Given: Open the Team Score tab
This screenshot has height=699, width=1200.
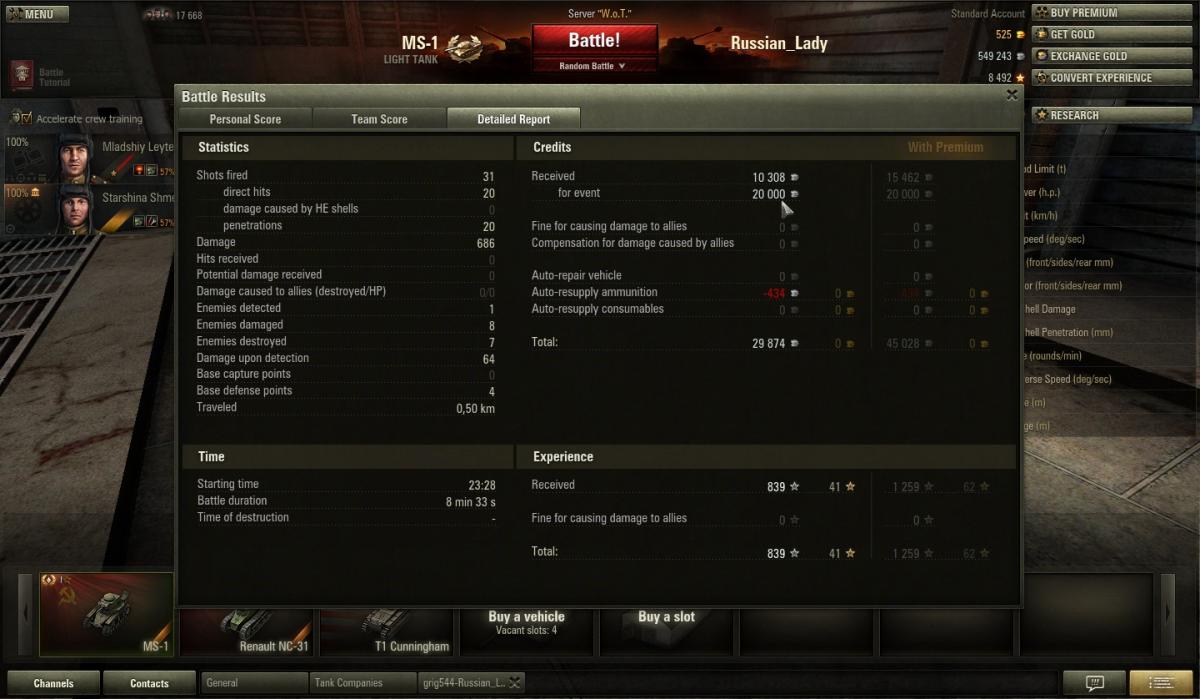Looking at the screenshot, I should (379, 119).
